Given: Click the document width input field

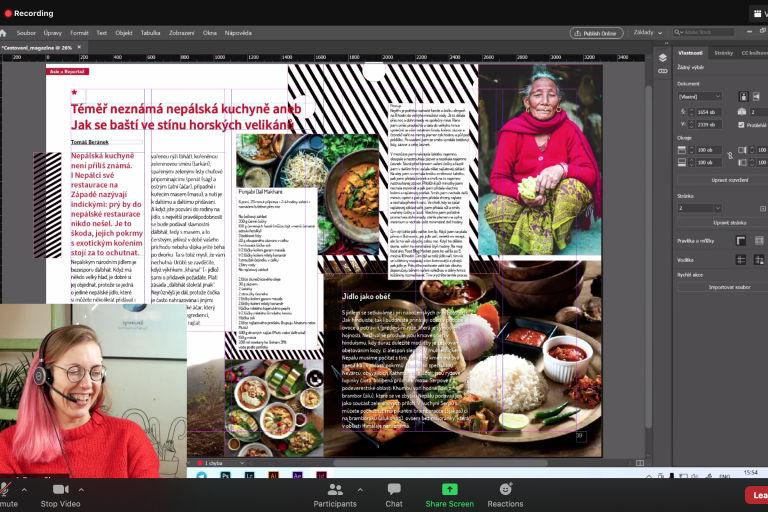Looking at the screenshot, I should [x=707, y=112].
